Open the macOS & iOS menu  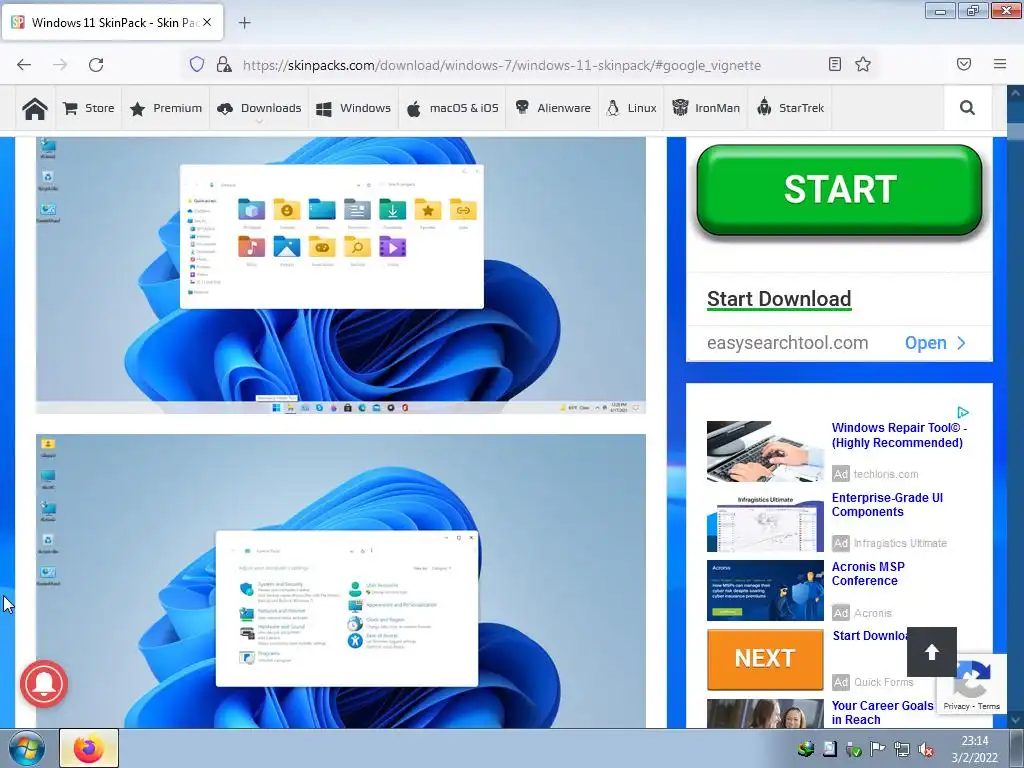(x=453, y=108)
